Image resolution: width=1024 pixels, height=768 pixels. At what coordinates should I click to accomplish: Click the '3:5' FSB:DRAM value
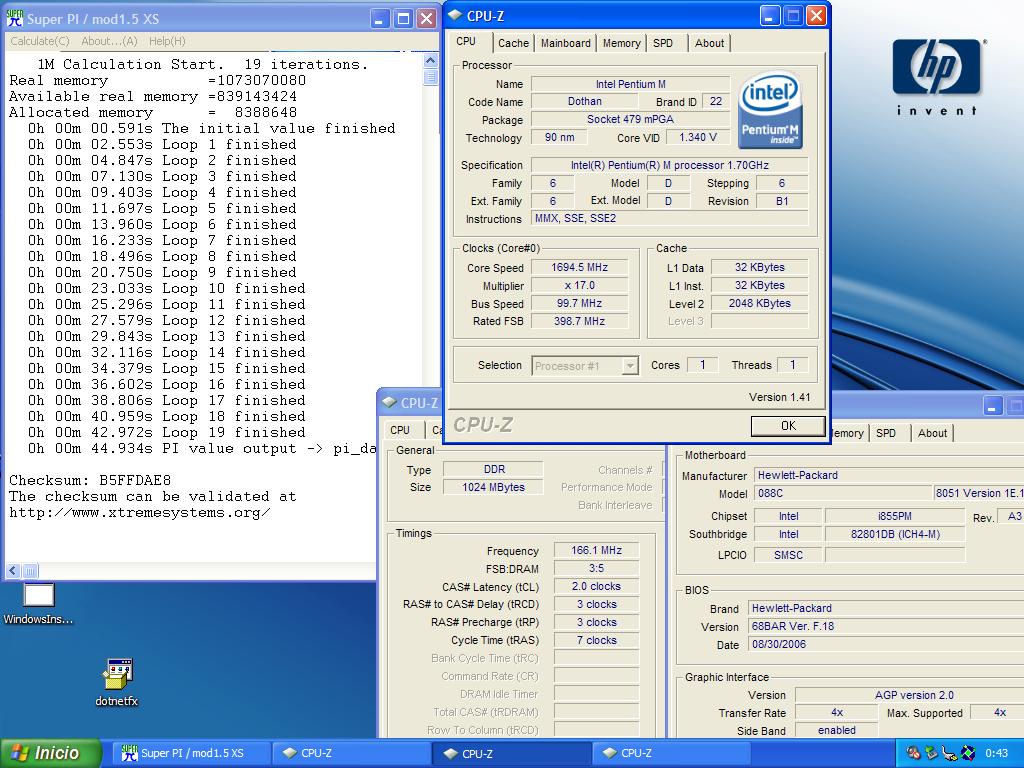click(596, 568)
